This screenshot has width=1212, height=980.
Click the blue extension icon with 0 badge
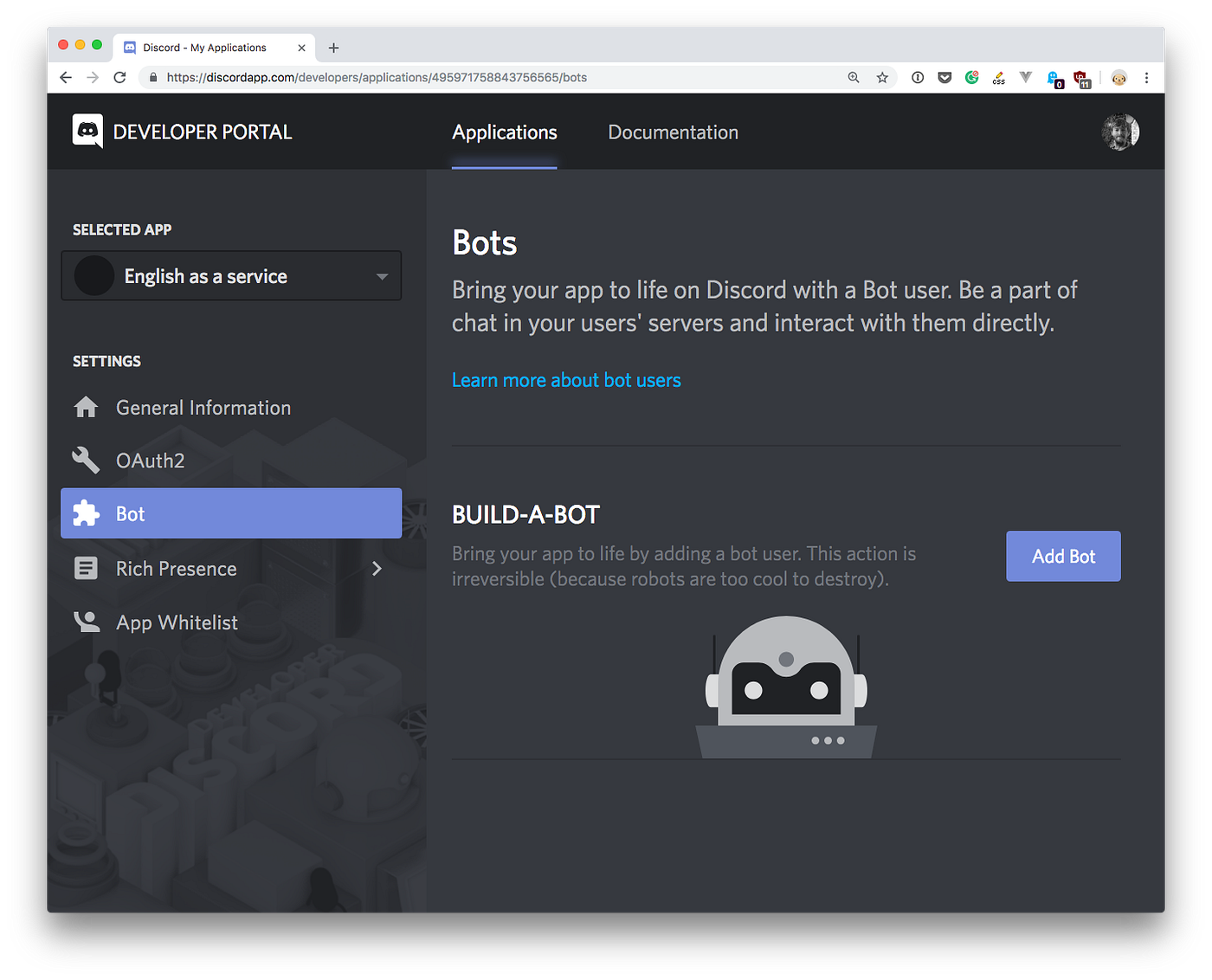[1055, 80]
